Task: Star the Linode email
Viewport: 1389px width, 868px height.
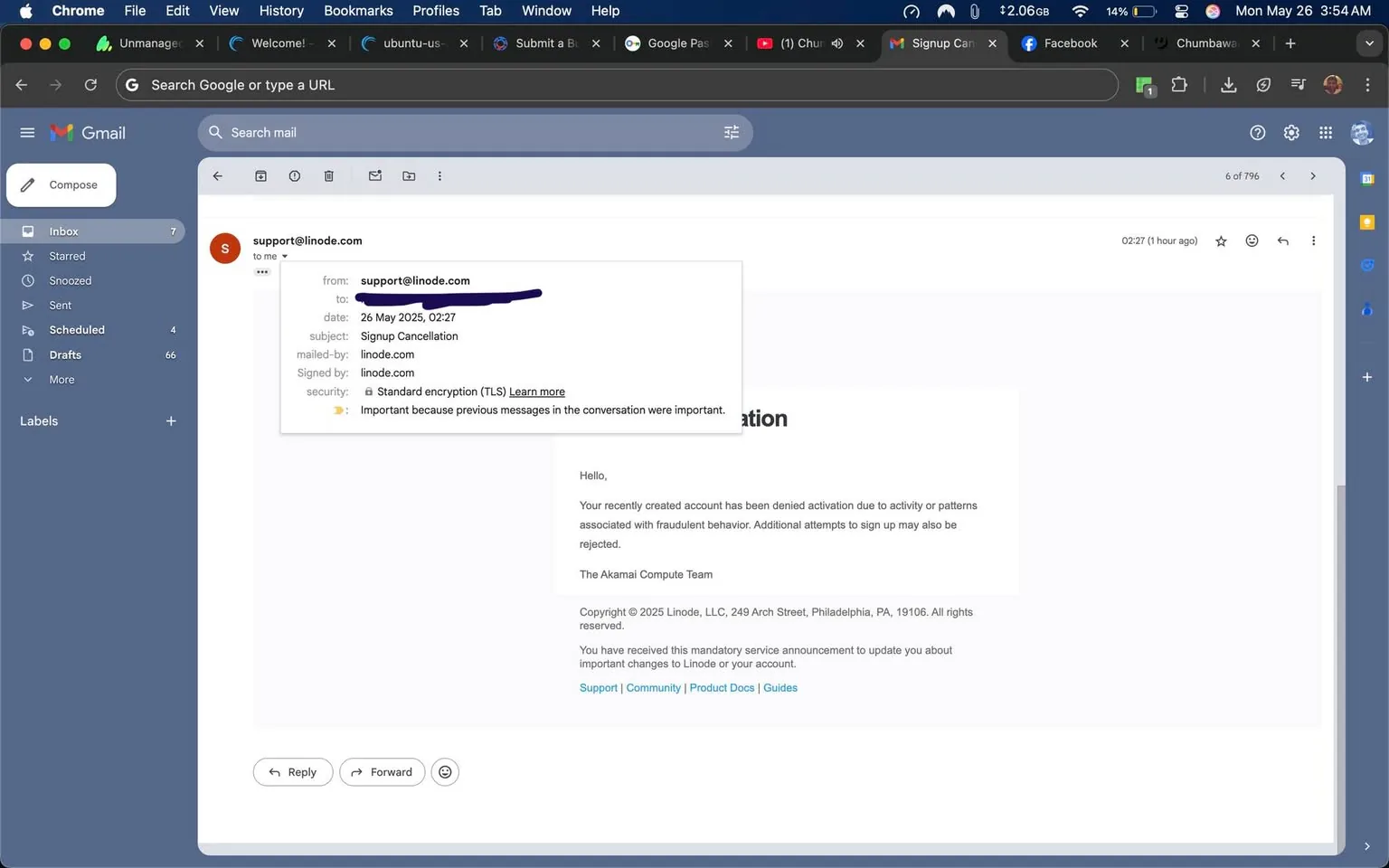Action: pyautogui.click(x=1221, y=241)
